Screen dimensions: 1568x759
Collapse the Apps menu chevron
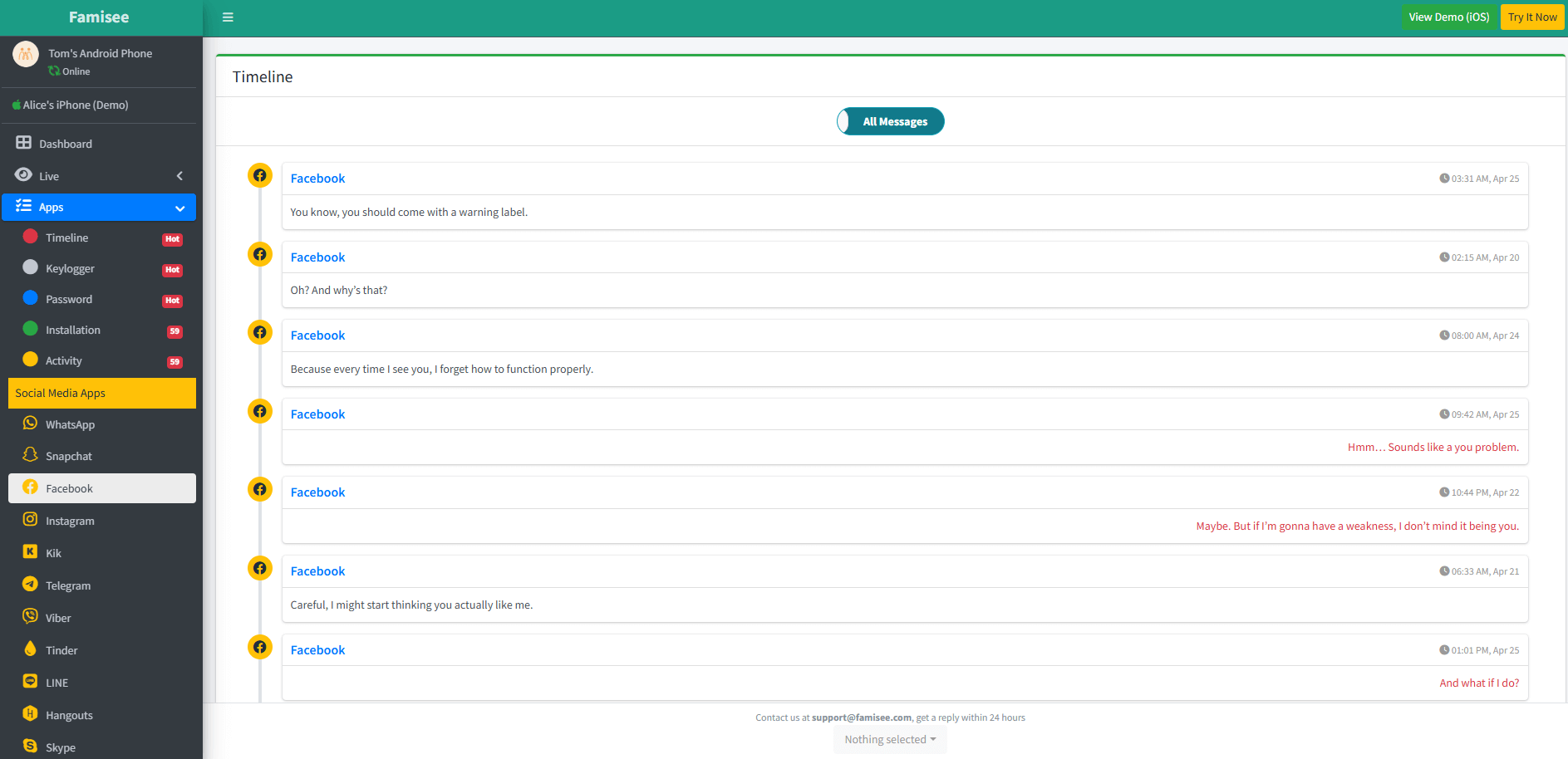[179, 208]
